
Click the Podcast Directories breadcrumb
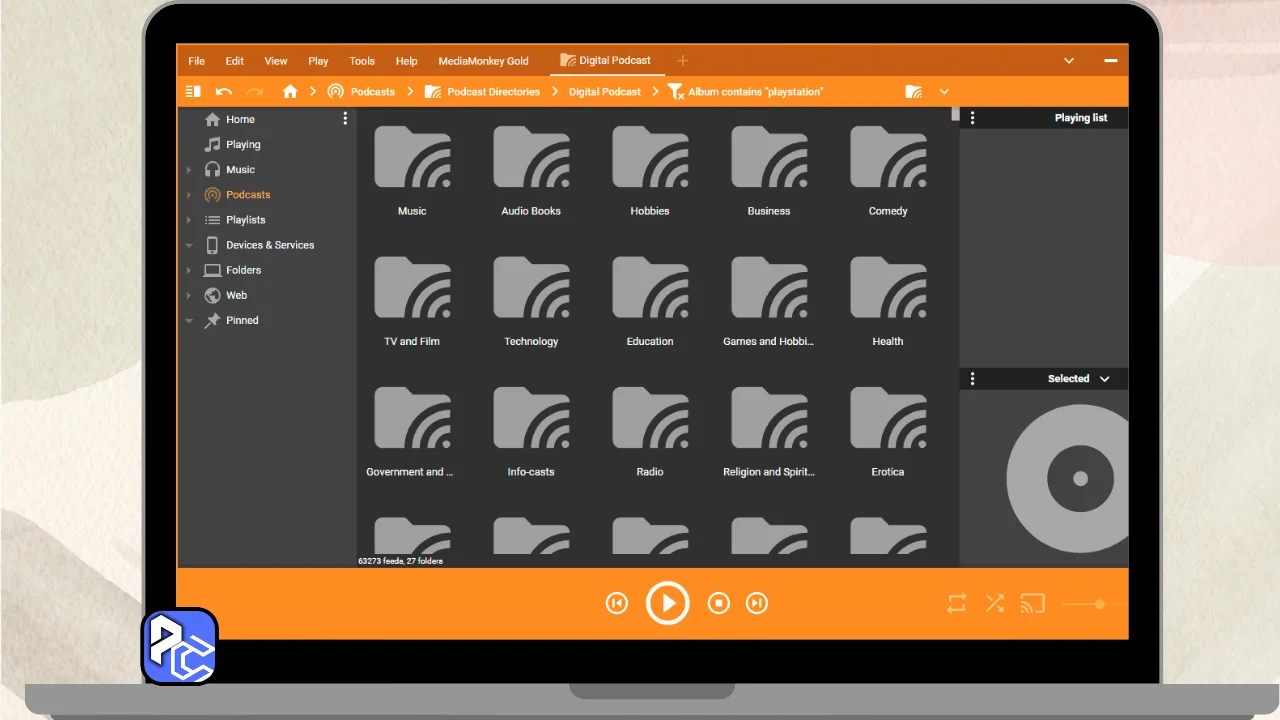point(493,91)
